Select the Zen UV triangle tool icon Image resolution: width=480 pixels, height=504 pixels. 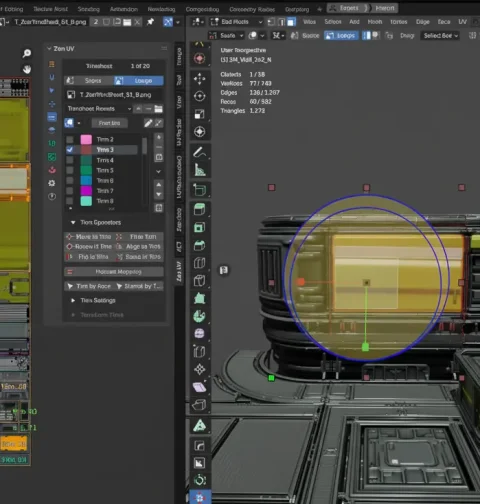pyautogui.click(x=199, y=426)
